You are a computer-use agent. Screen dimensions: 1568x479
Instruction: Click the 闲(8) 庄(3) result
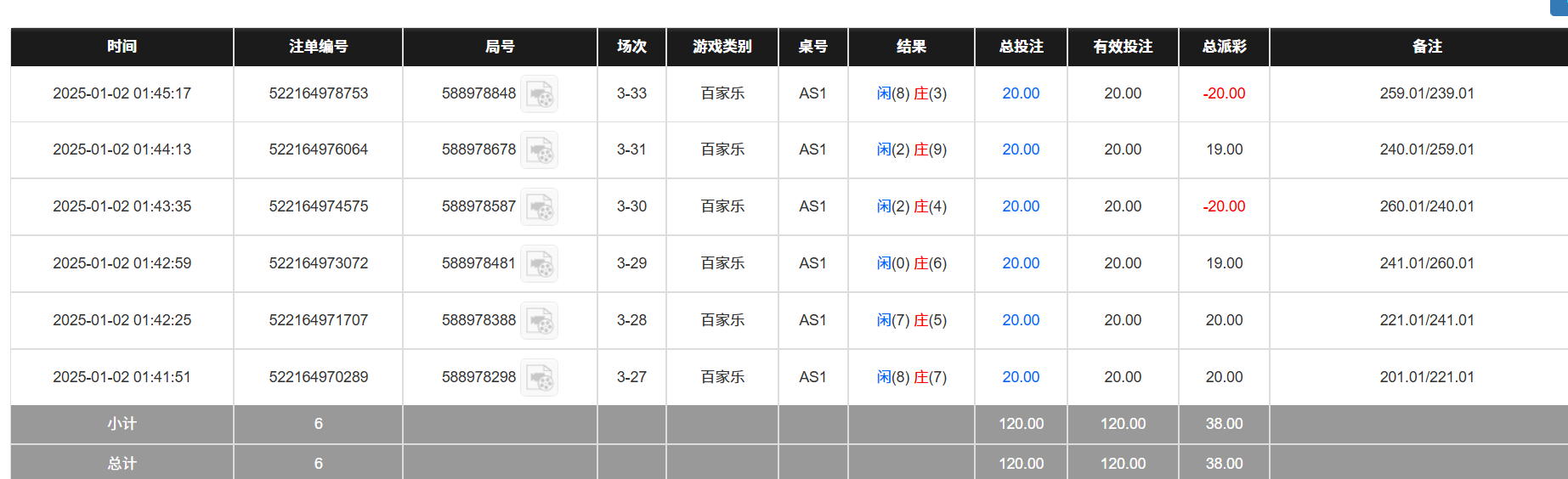coord(911,93)
